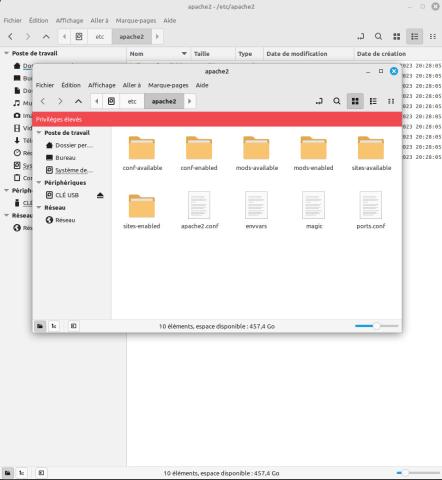This screenshot has width=442, height=480.
Task: Open Fichier menu in background window
Action: pos(13,20)
